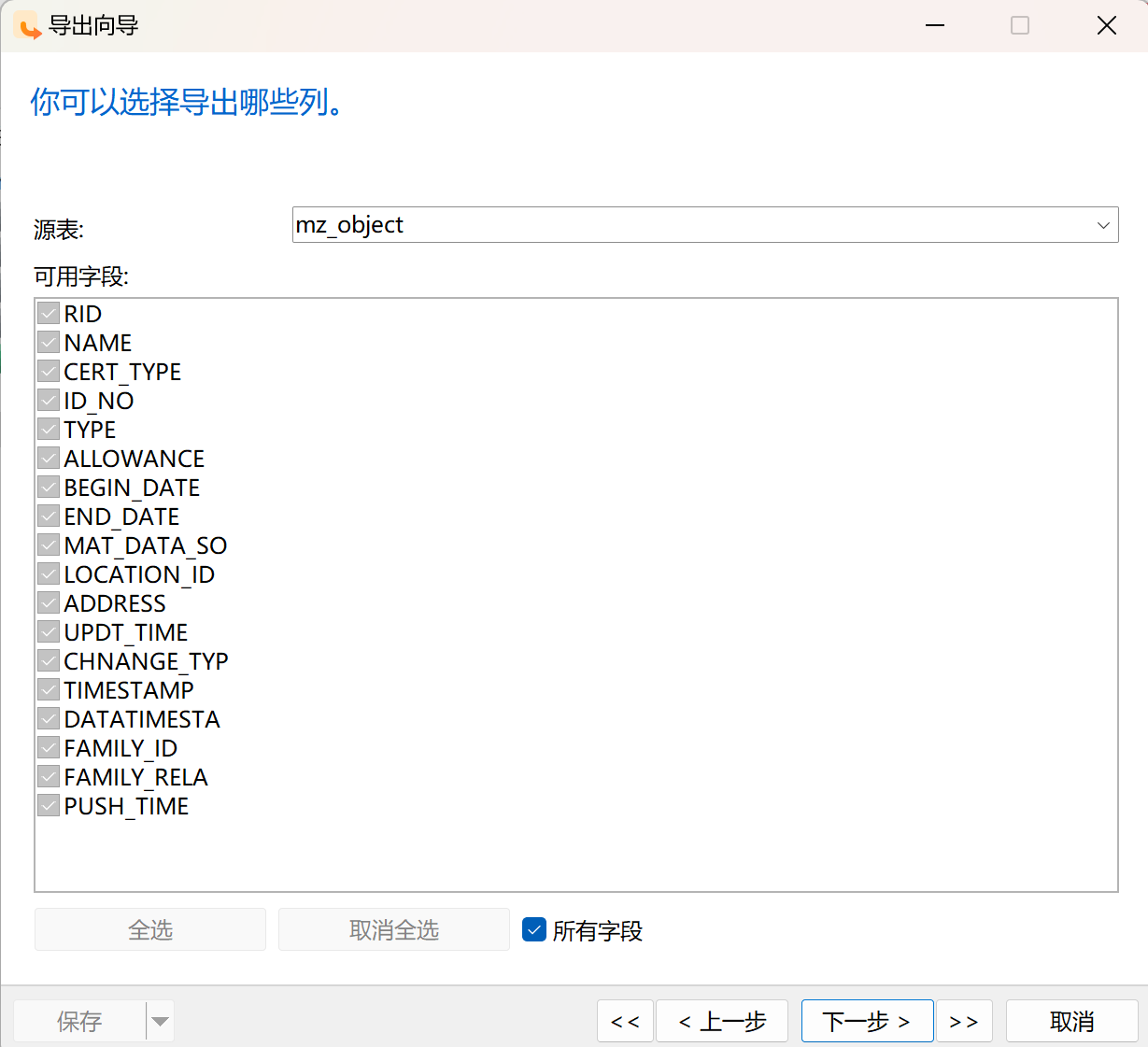Click the 取消 cancel button

point(1072,1021)
